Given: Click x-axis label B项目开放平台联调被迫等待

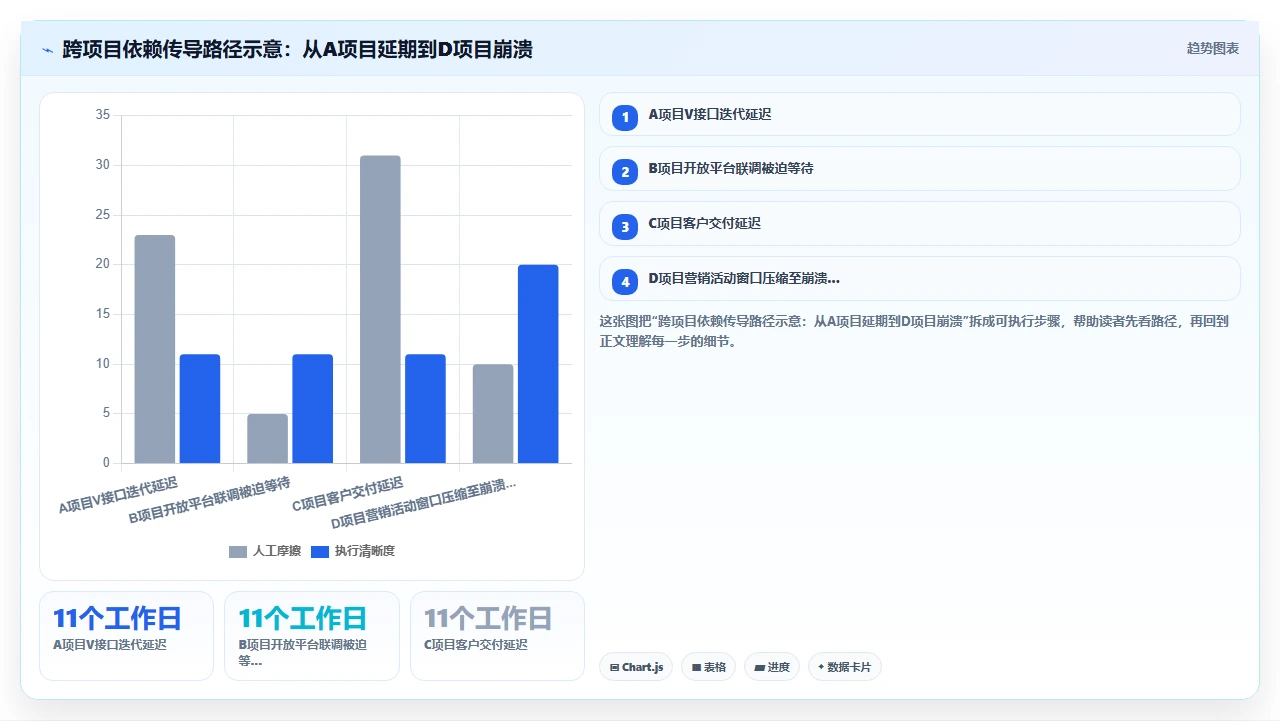Looking at the screenshot, I should coord(209,501).
